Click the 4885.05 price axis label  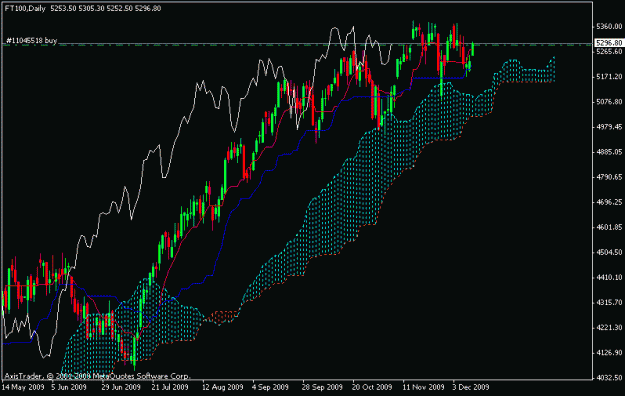coord(609,152)
